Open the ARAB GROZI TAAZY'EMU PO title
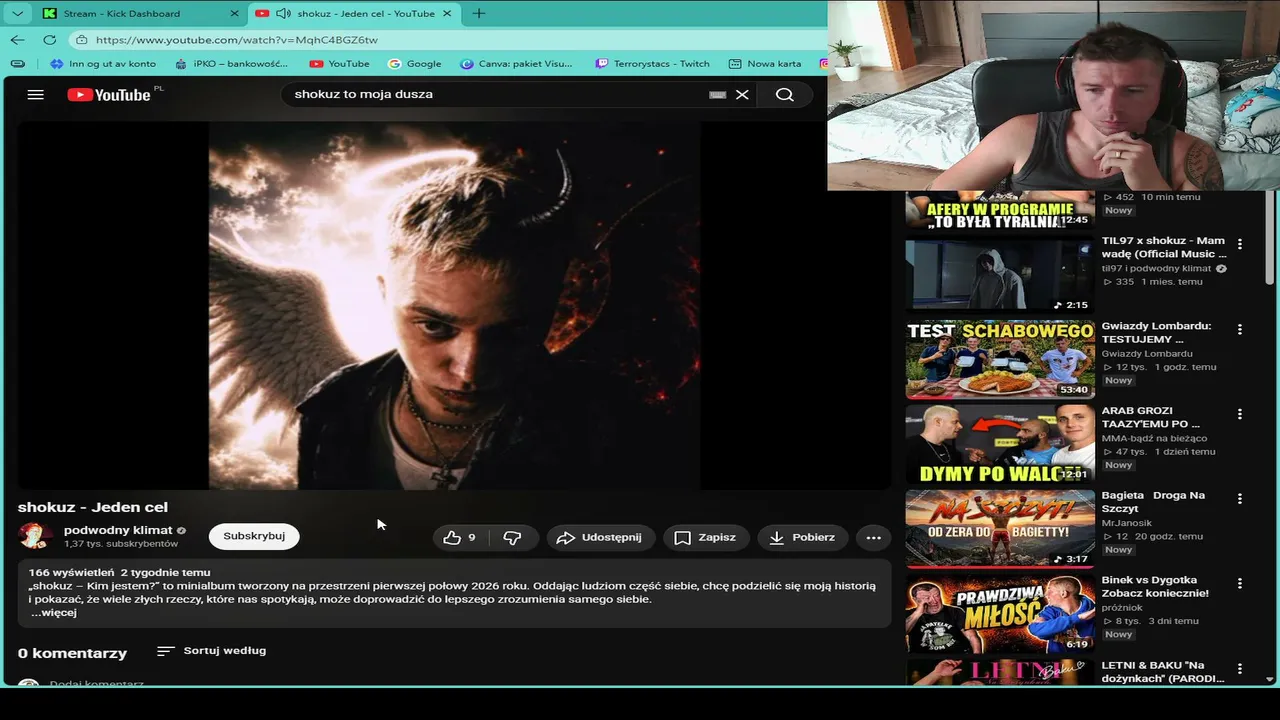The image size is (1280, 720). pyautogui.click(x=1151, y=417)
